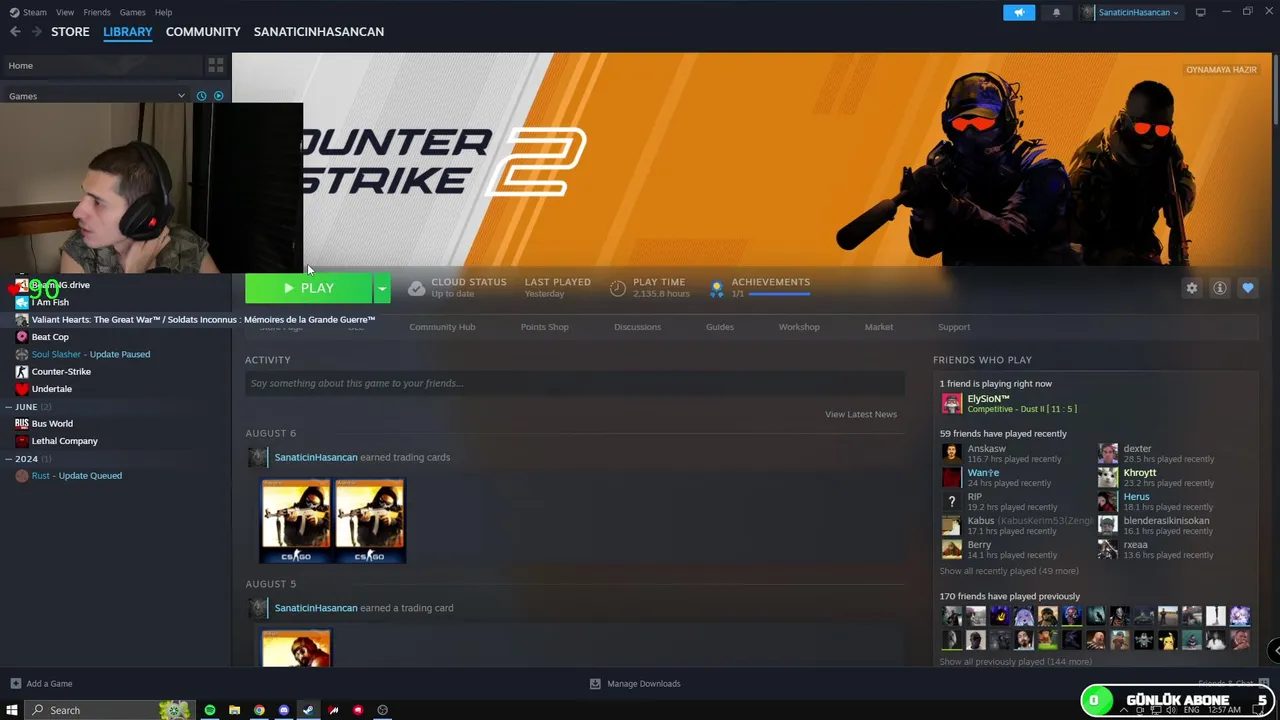This screenshot has width=1280, height=720.
Task: Sort library by recent activity clock icon
Action: pos(201,96)
